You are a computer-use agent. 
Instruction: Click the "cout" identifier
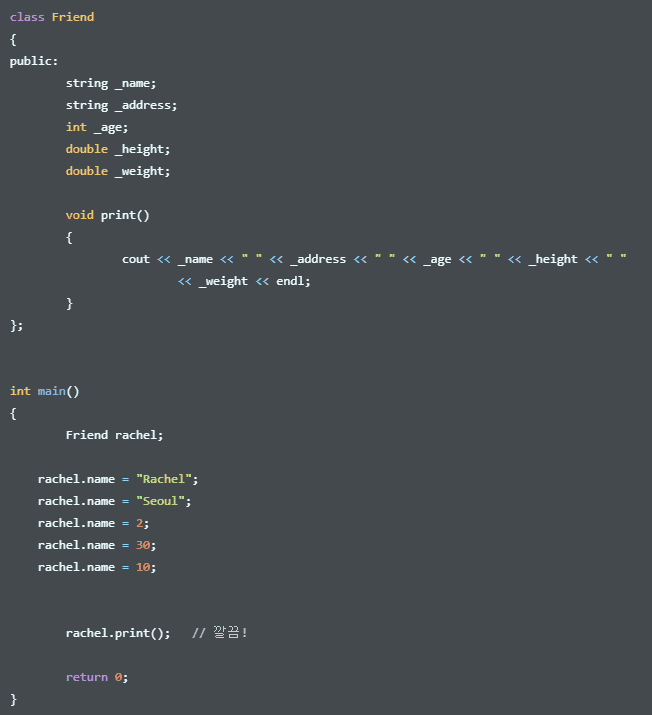click(136, 259)
